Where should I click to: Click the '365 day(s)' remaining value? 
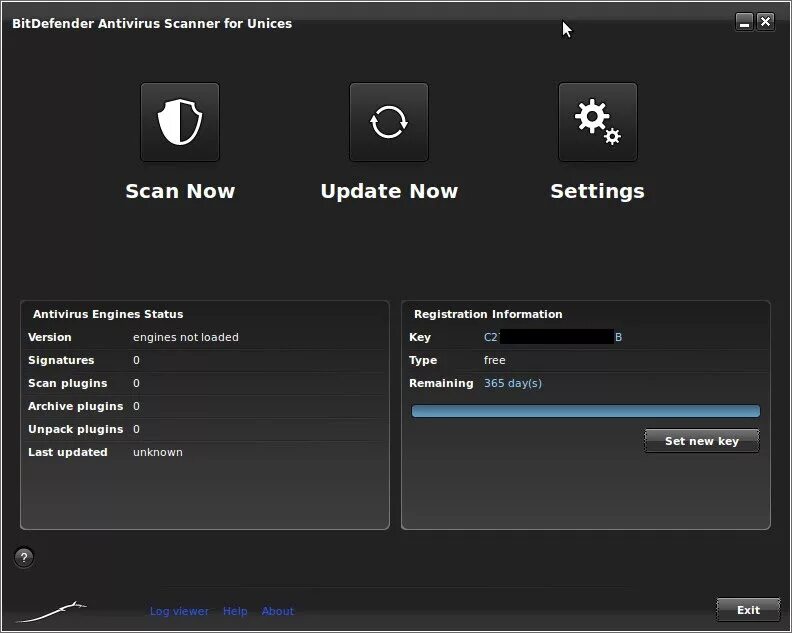click(x=513, y=383)
